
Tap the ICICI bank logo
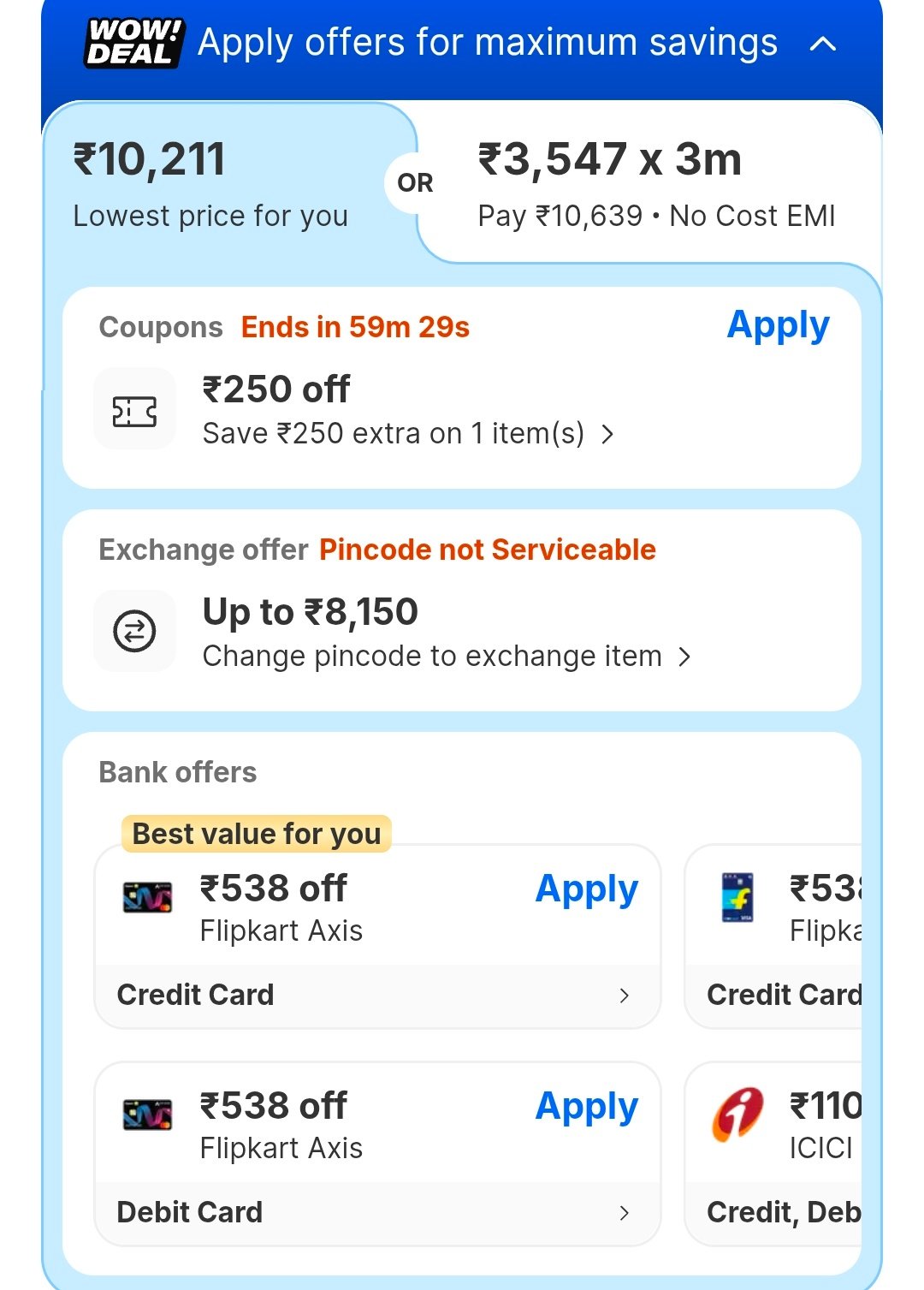[737, 1115]
